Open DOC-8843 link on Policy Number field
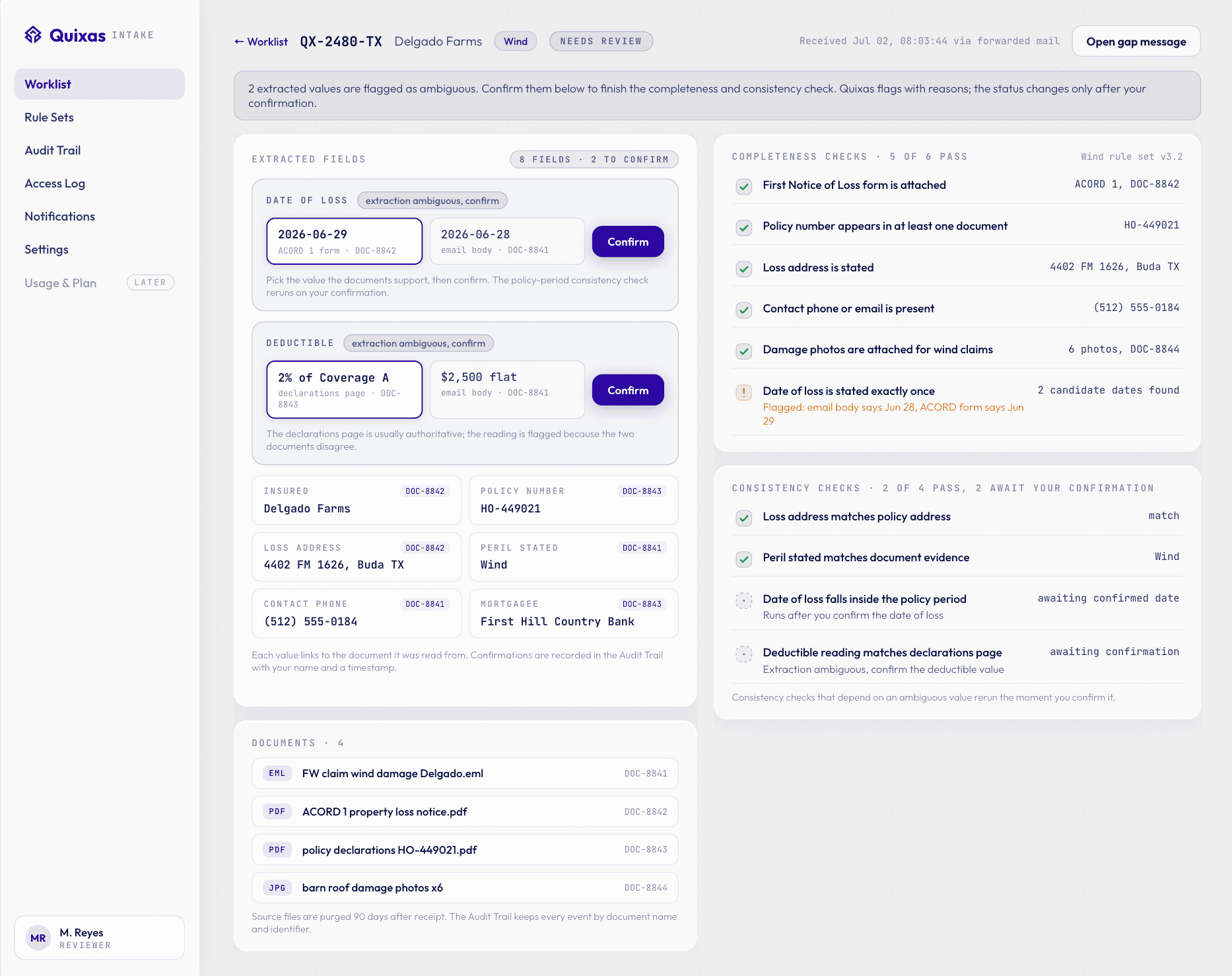 (642, 491)
